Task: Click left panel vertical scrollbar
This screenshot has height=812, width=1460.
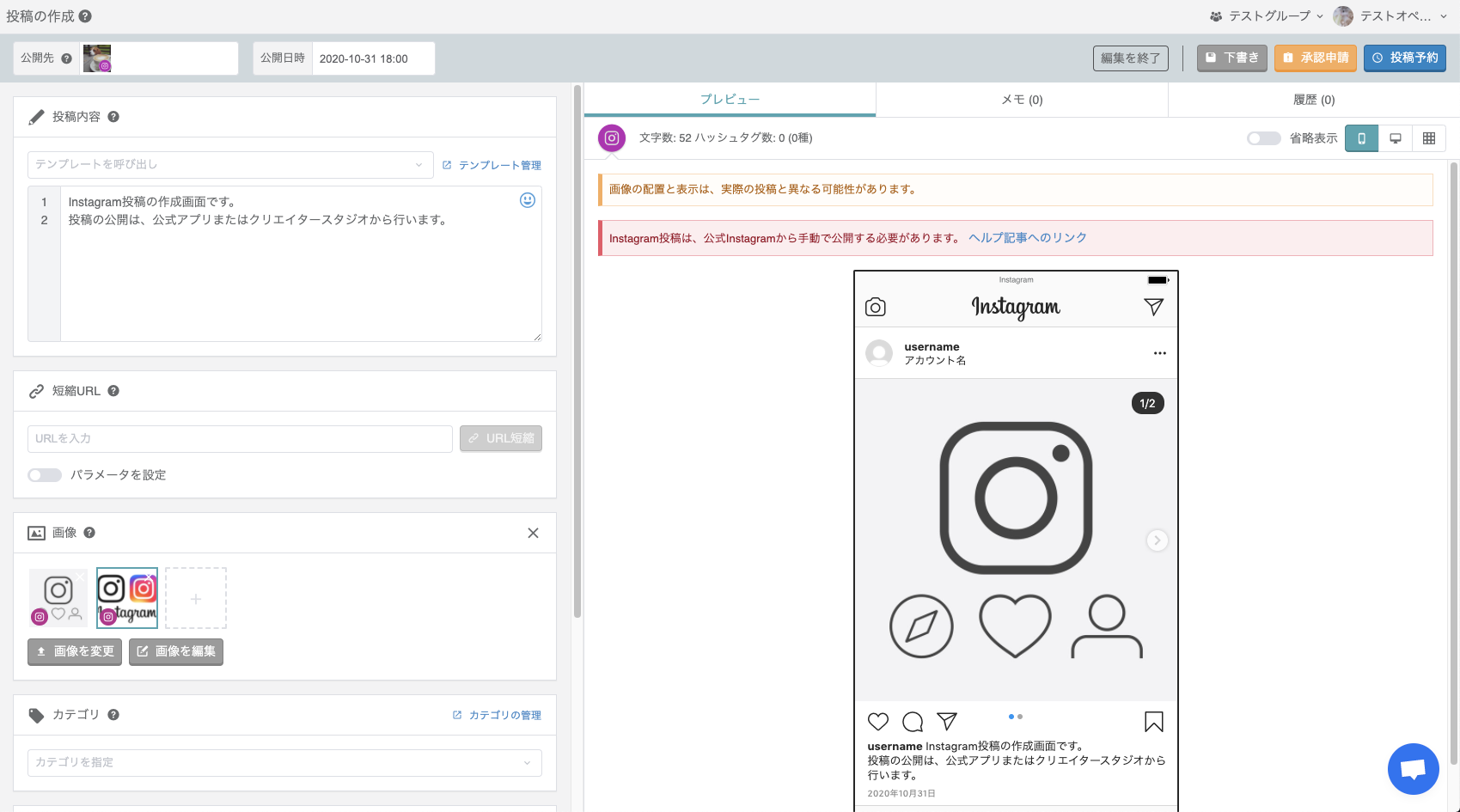Action: (577, 351)
